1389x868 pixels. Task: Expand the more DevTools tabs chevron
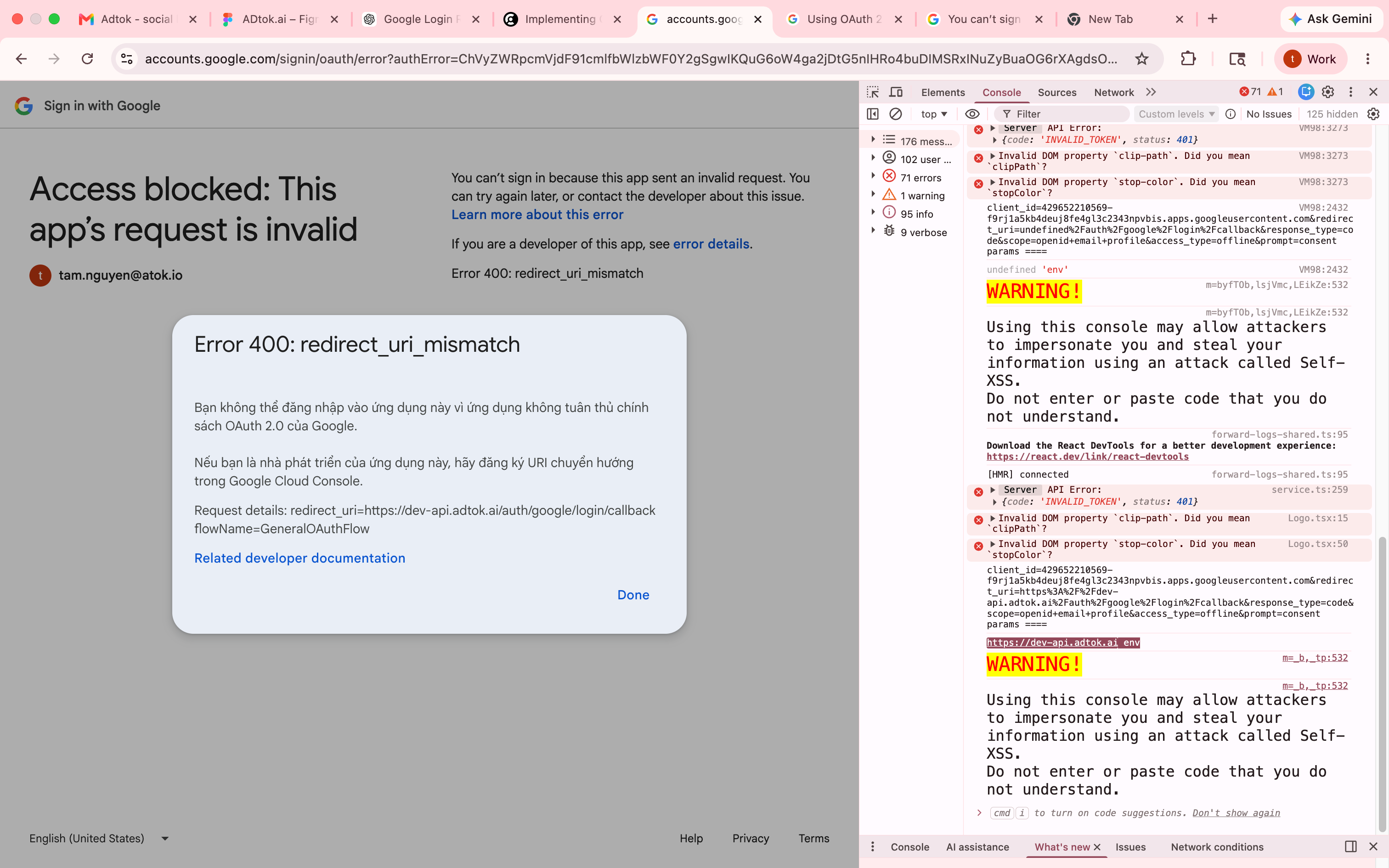1151,92
